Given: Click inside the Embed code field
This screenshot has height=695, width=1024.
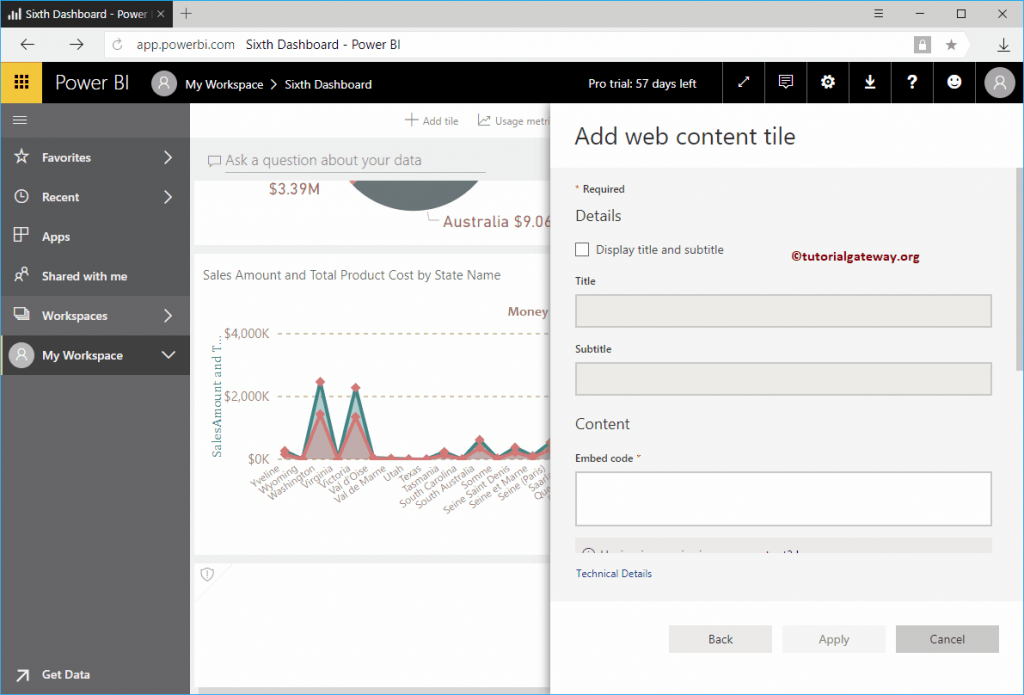Looking at the screenshot, I should pos(783,498).
